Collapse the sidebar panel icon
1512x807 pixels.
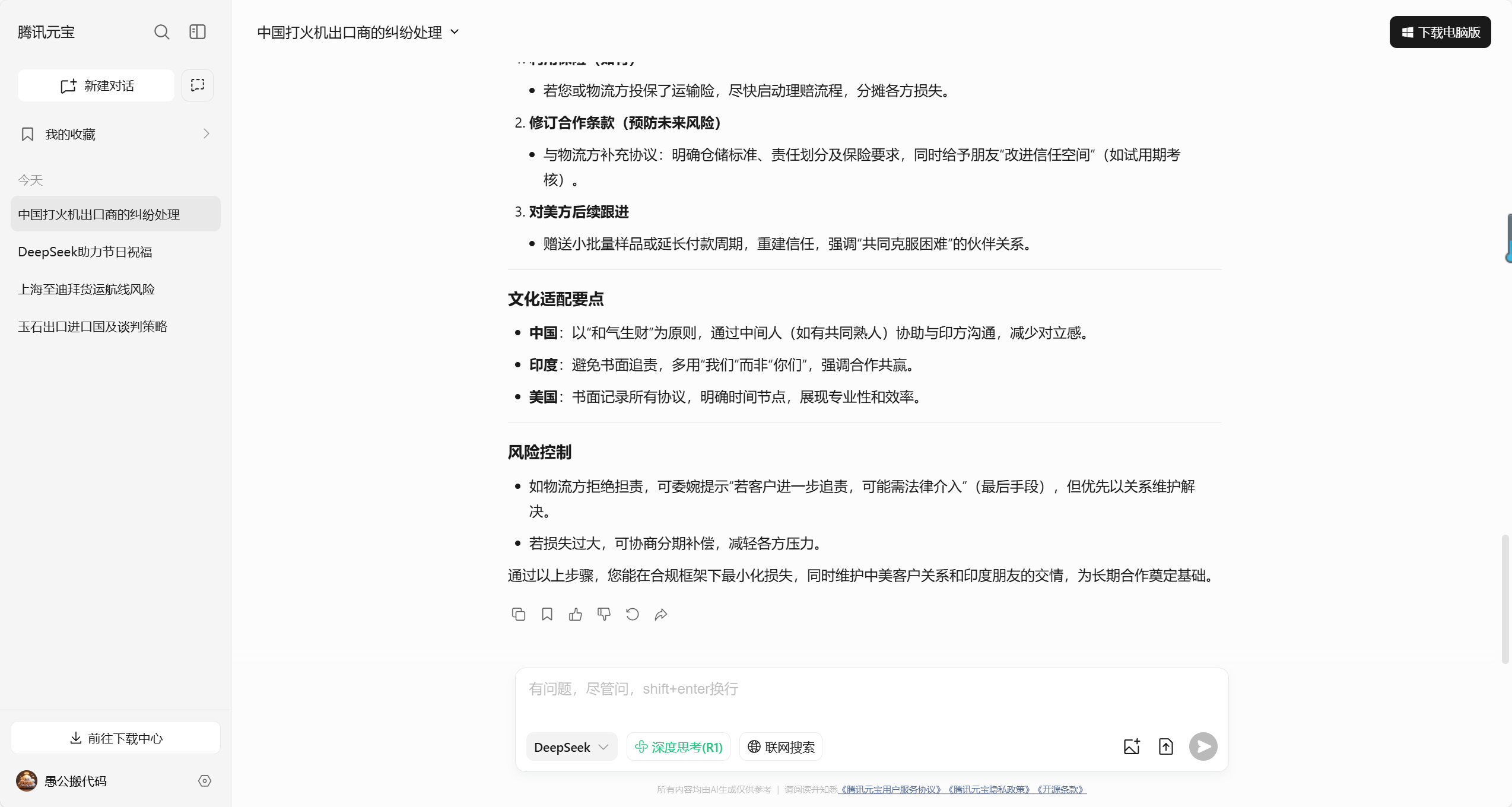point(198,32)
